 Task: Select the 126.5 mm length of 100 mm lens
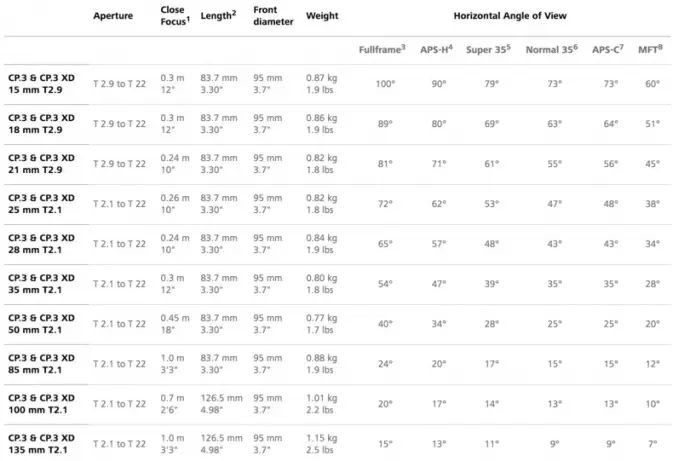coord(221,398)
